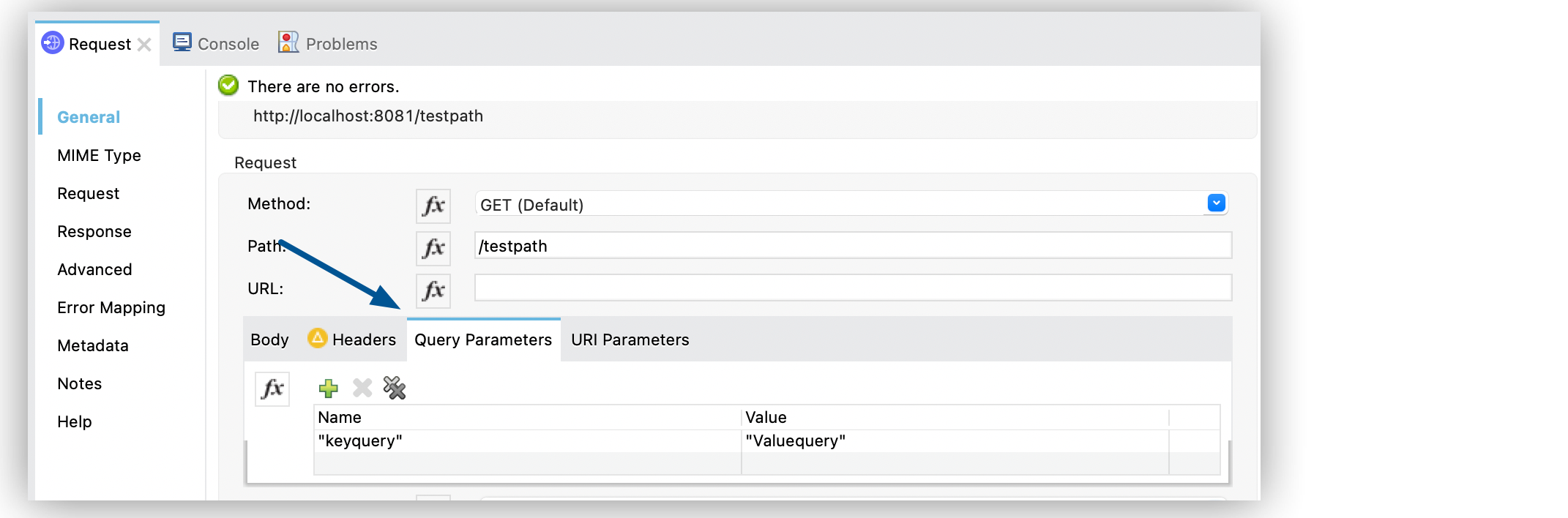Click the fx icon next to Path
This screenshot has width=1568, height=518.
pyautogui.click(x=433, y=248)
